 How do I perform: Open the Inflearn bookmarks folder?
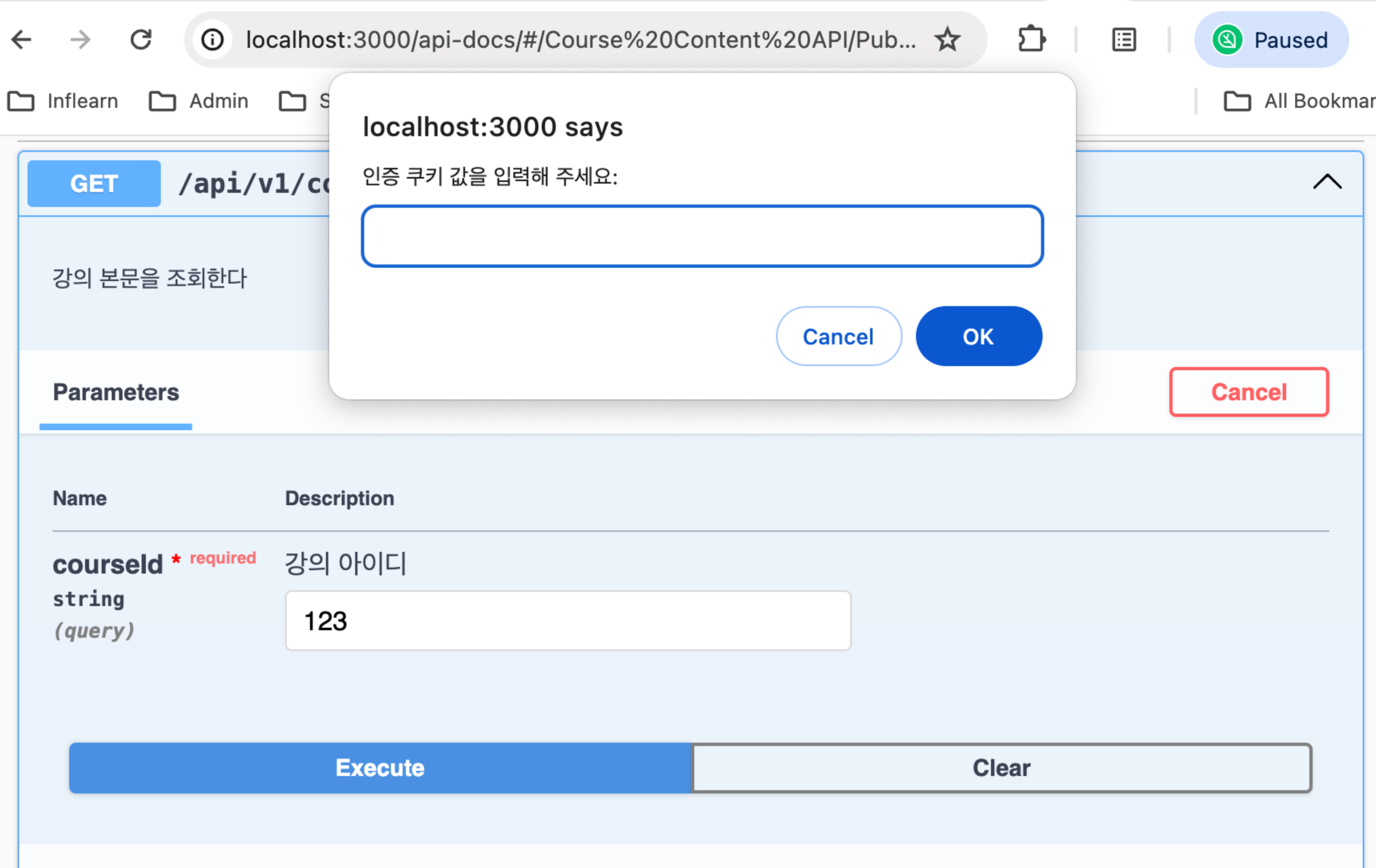coord(63,101)
